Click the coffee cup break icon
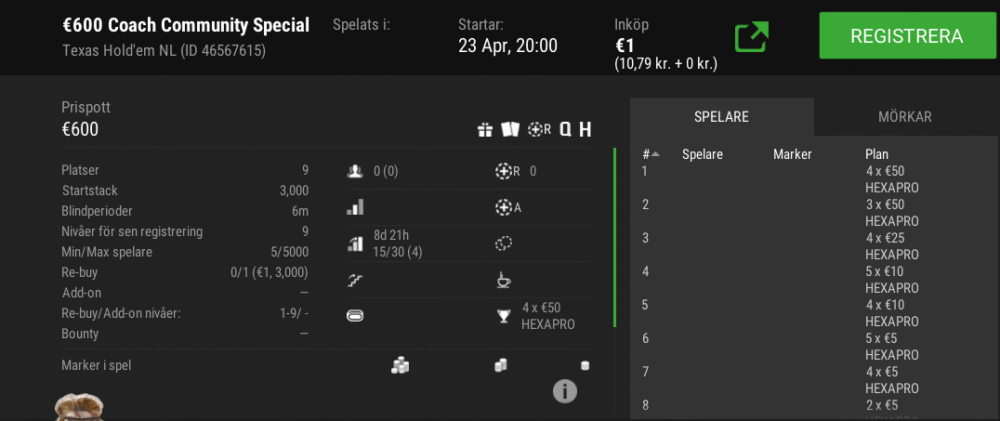 point(504,281)
